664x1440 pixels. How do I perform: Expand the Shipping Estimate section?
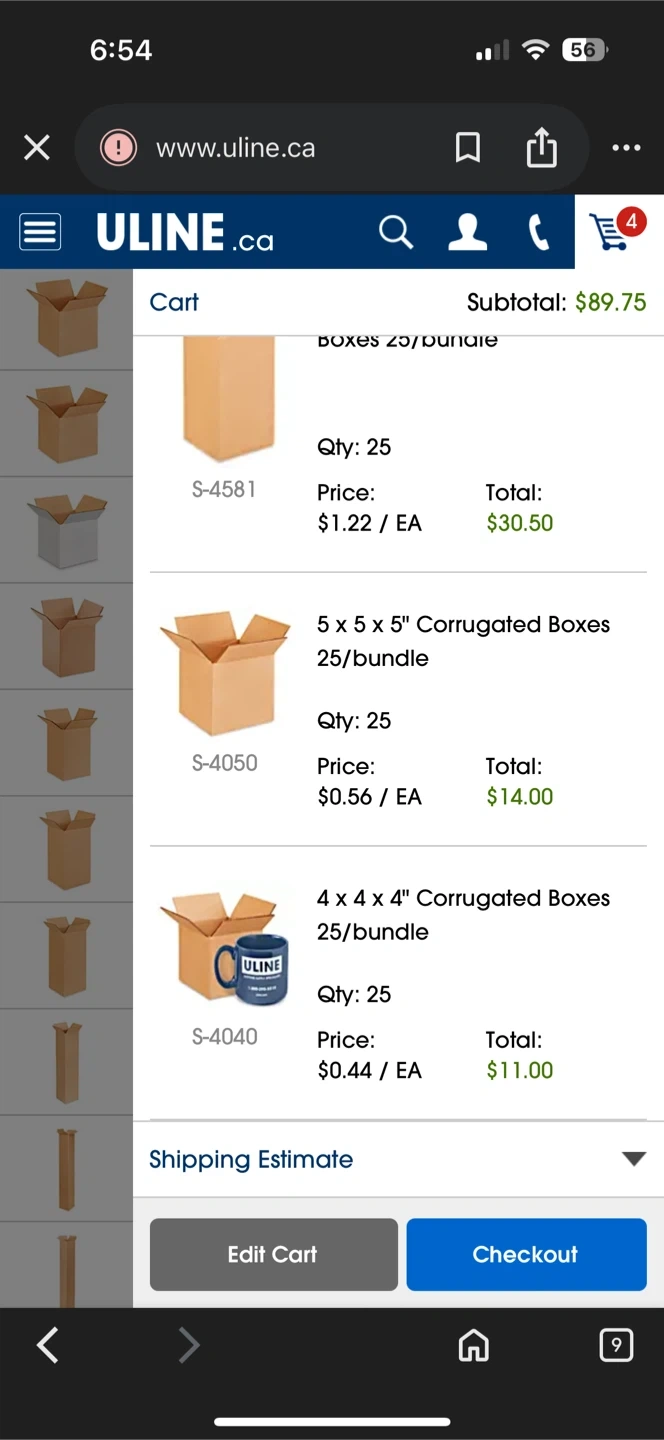tap(251, 1159)
